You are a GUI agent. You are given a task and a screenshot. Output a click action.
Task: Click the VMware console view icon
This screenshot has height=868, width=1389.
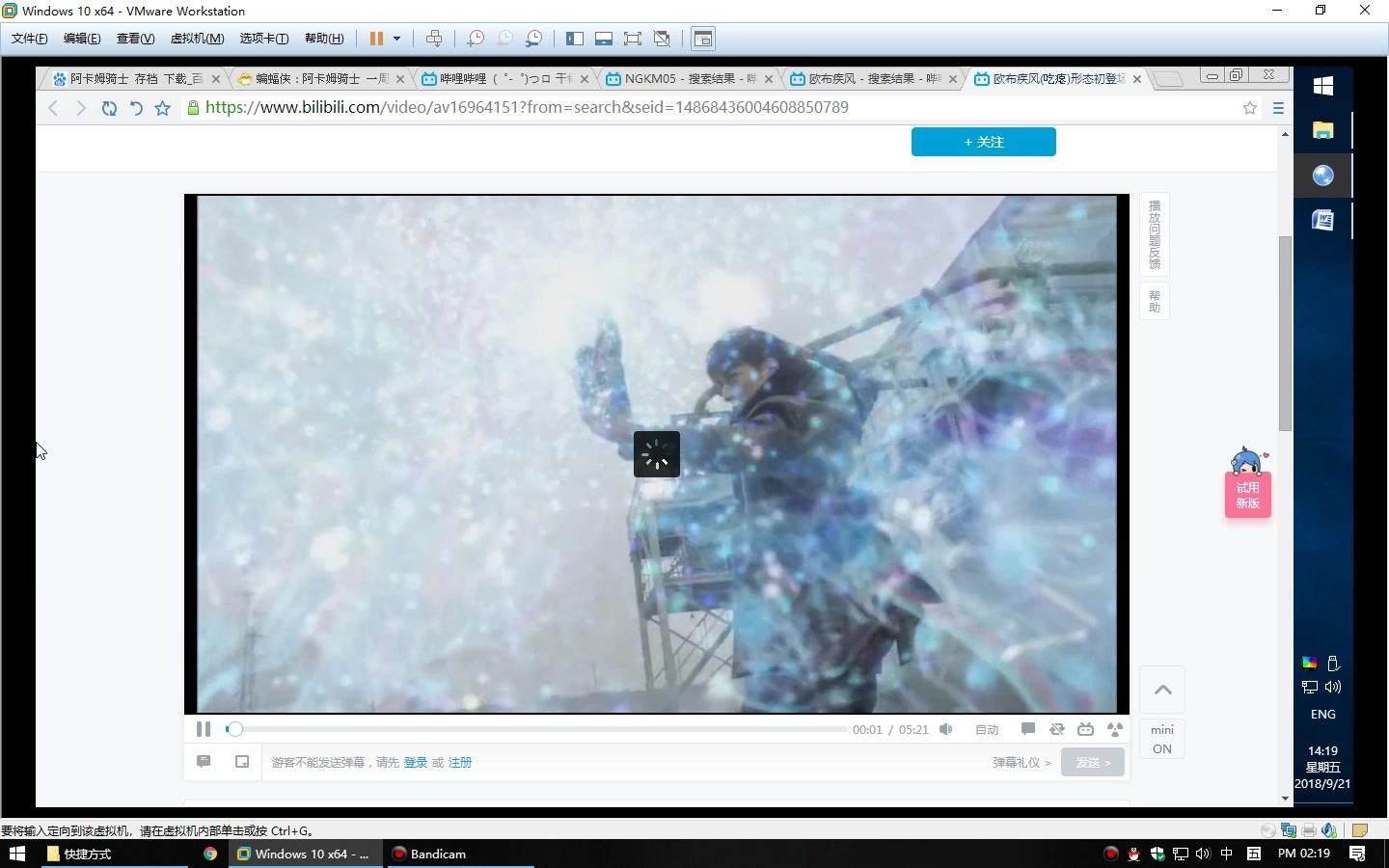click(x=703, y=39)
